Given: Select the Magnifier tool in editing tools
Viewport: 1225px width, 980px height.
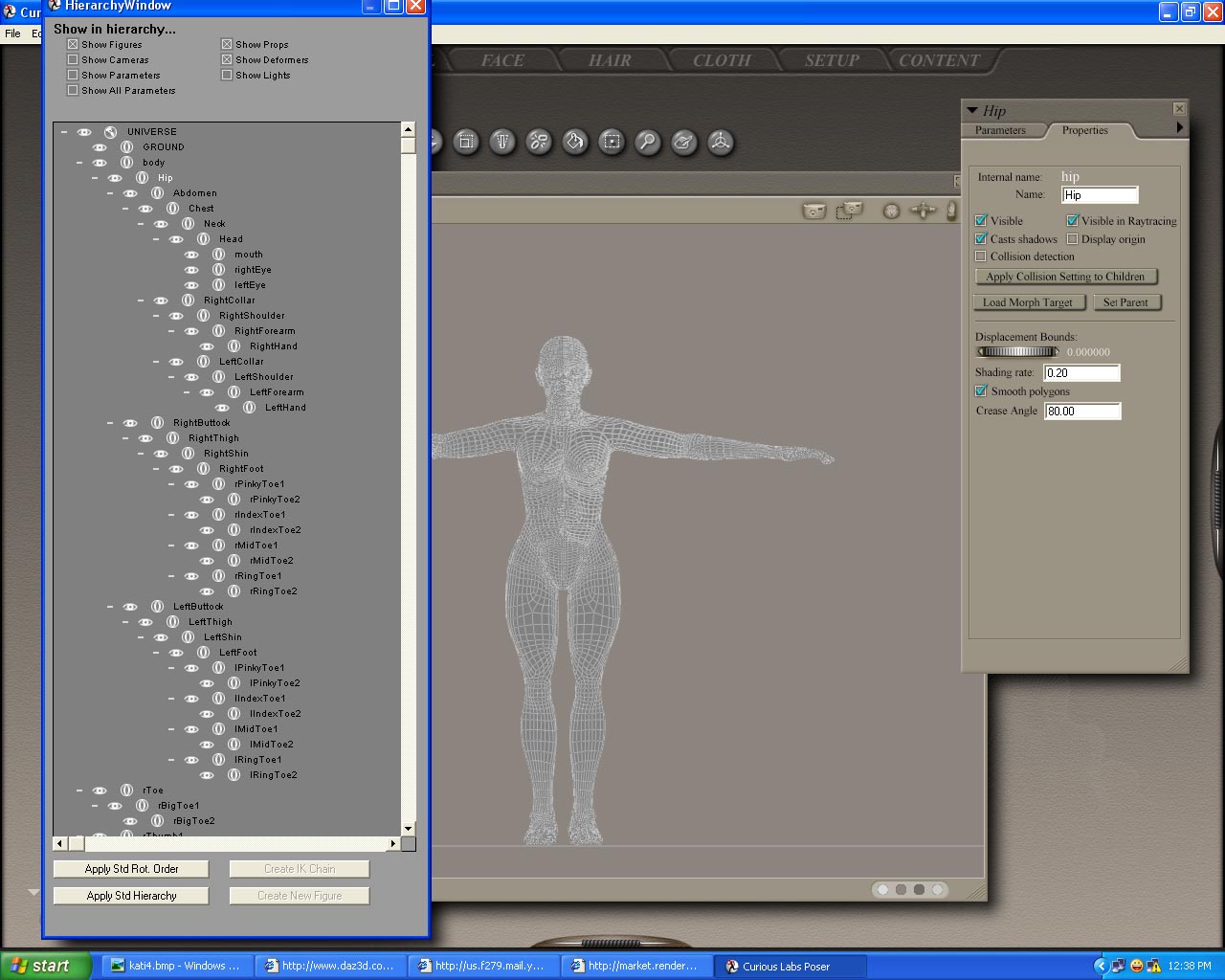Looking at the screenshot, I should coord(648,143).
